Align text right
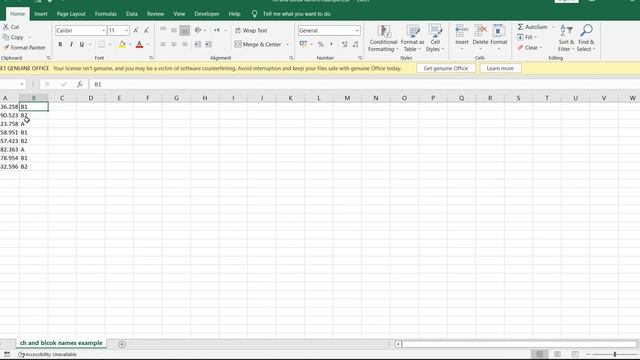 pos(184,44)
